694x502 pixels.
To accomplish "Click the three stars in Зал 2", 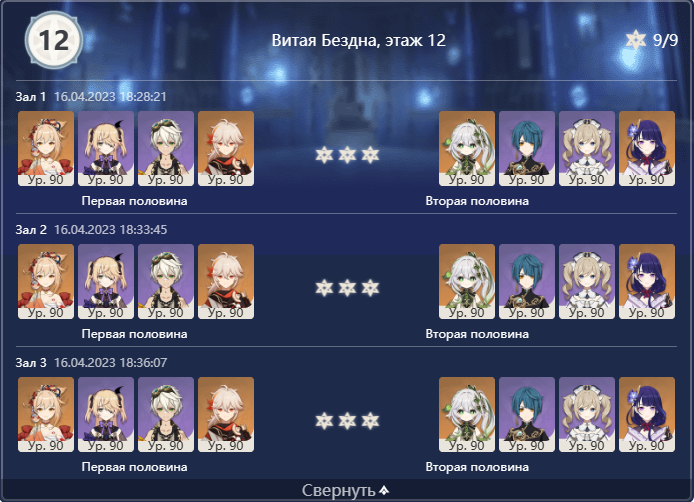I will (x=347, y=288).
